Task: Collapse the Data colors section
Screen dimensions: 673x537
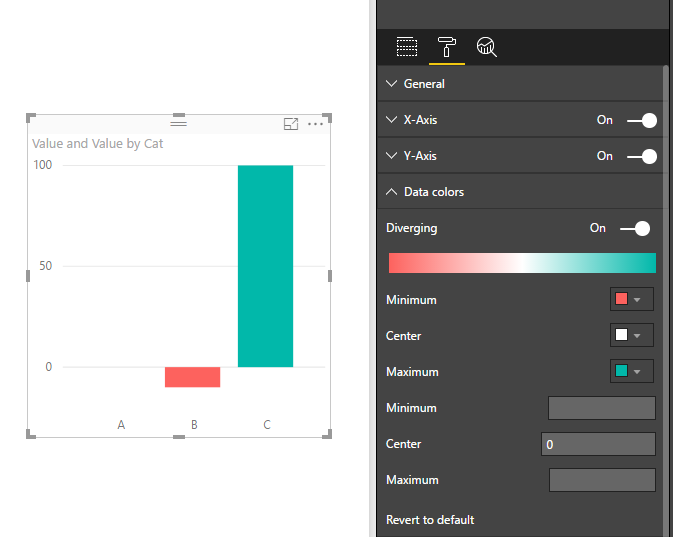Action: pyautogui.click(x=520, y=192)
